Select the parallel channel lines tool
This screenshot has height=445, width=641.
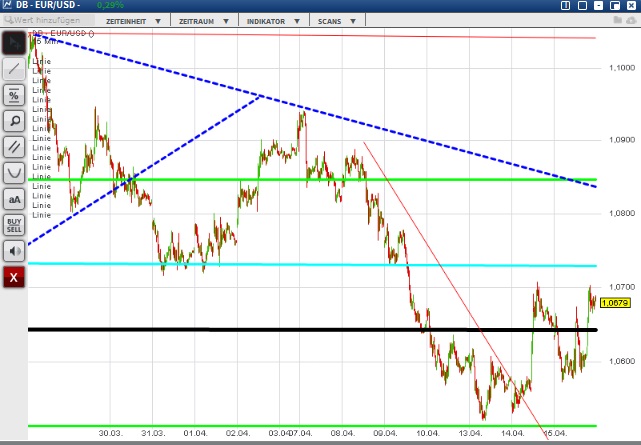(14, 147)
